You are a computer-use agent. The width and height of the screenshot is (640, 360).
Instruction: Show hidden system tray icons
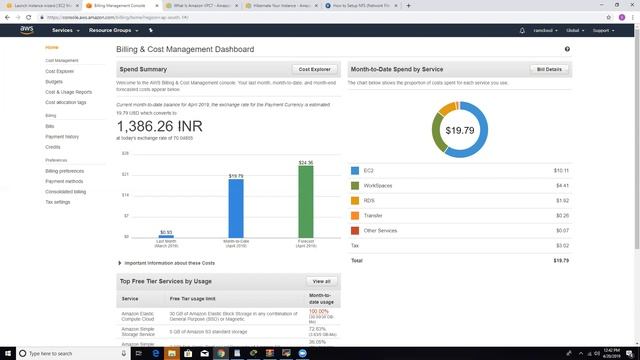point(581,353)
